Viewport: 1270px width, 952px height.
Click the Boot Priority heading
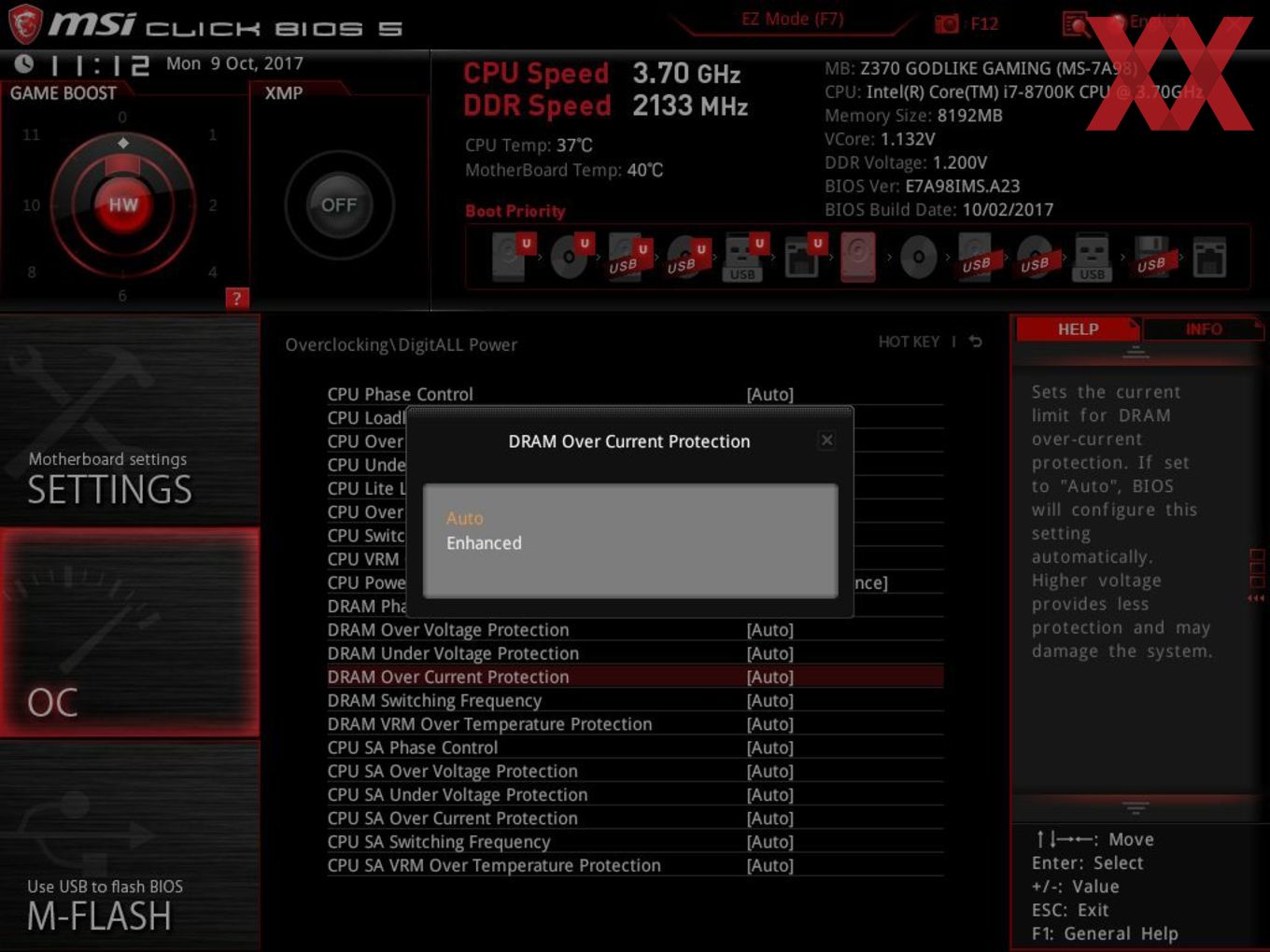tap(515, 211)
